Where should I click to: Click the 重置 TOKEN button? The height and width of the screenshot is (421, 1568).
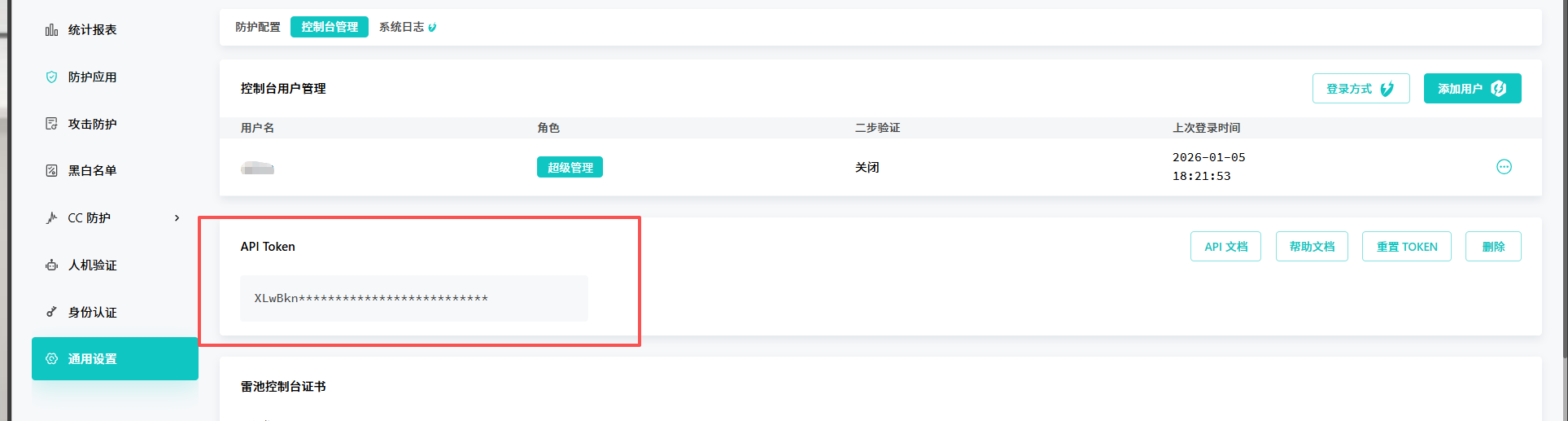point(1406,247)
